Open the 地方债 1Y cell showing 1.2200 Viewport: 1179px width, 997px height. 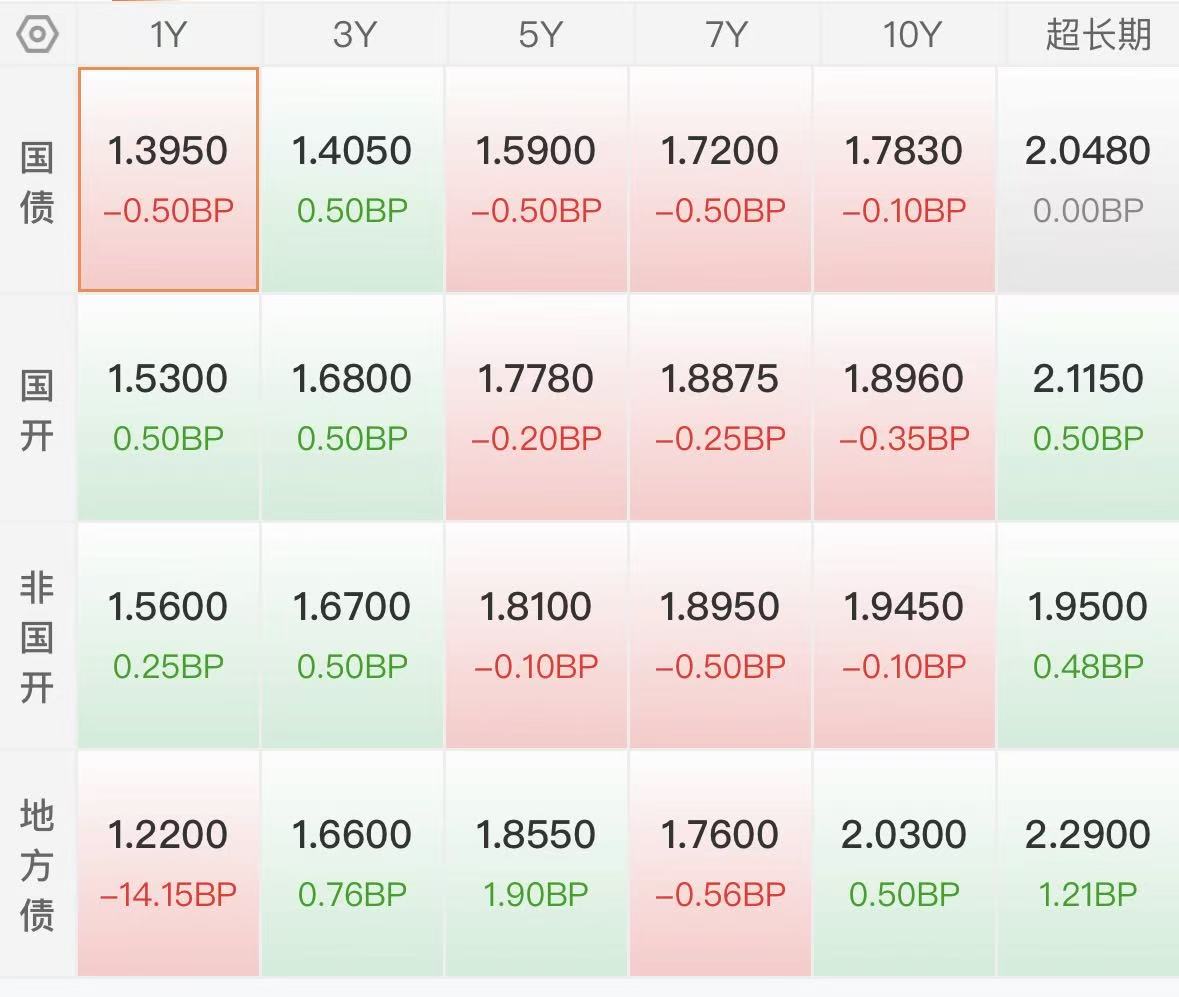pos(168,864)
